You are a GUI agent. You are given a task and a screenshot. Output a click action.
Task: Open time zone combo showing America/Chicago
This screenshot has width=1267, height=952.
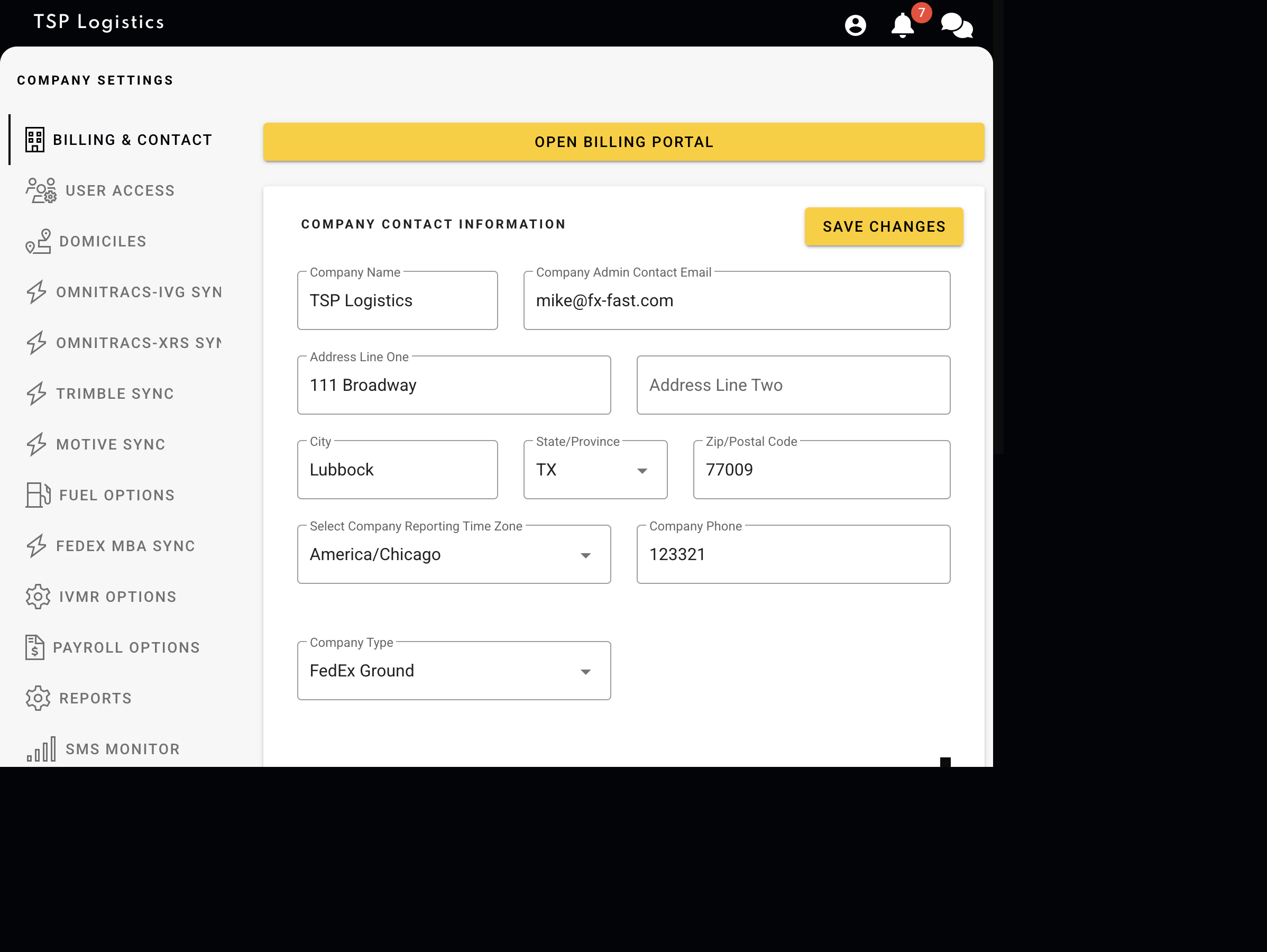454,554
